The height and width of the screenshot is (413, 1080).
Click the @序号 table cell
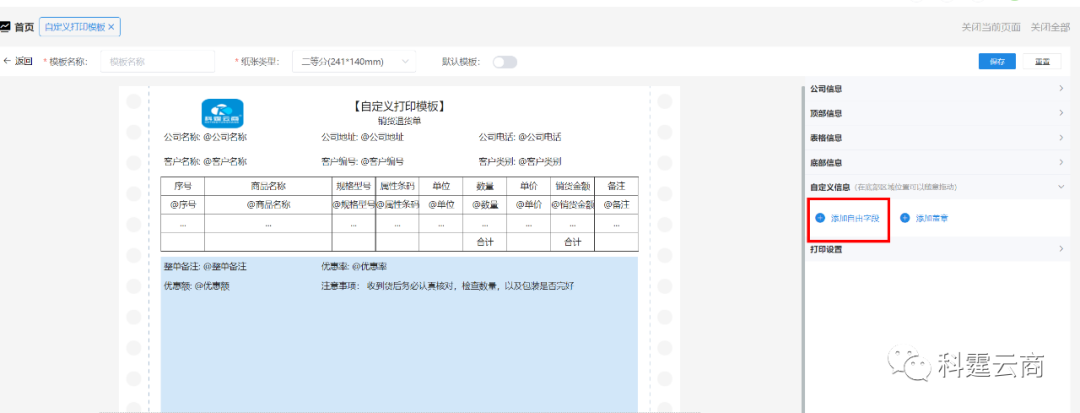(x=183, y=204)
